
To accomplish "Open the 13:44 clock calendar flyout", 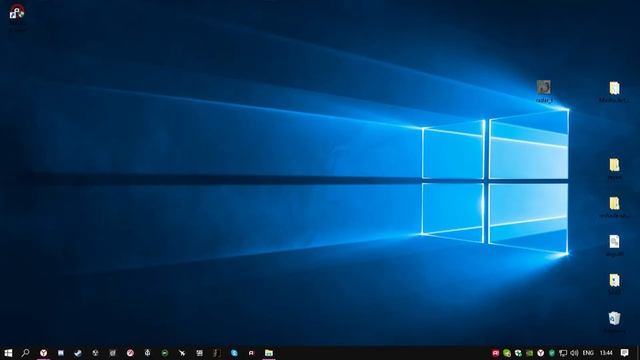I will tap(606, 353).
